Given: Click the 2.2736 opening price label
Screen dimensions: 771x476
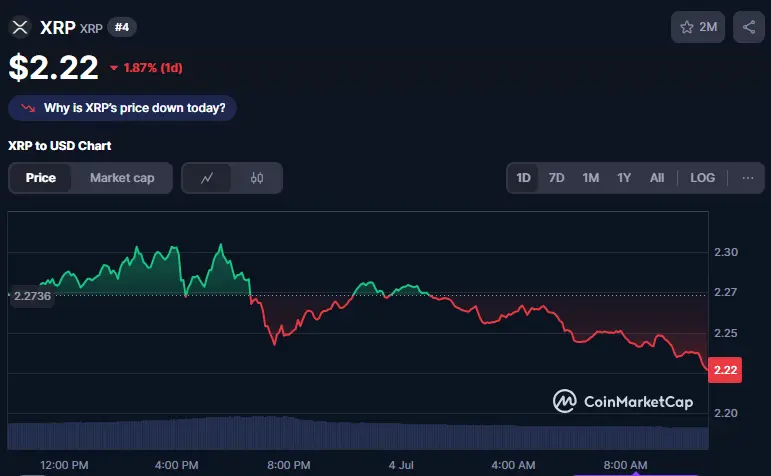Looking at the screenshot, I should [x=32, y=296].
